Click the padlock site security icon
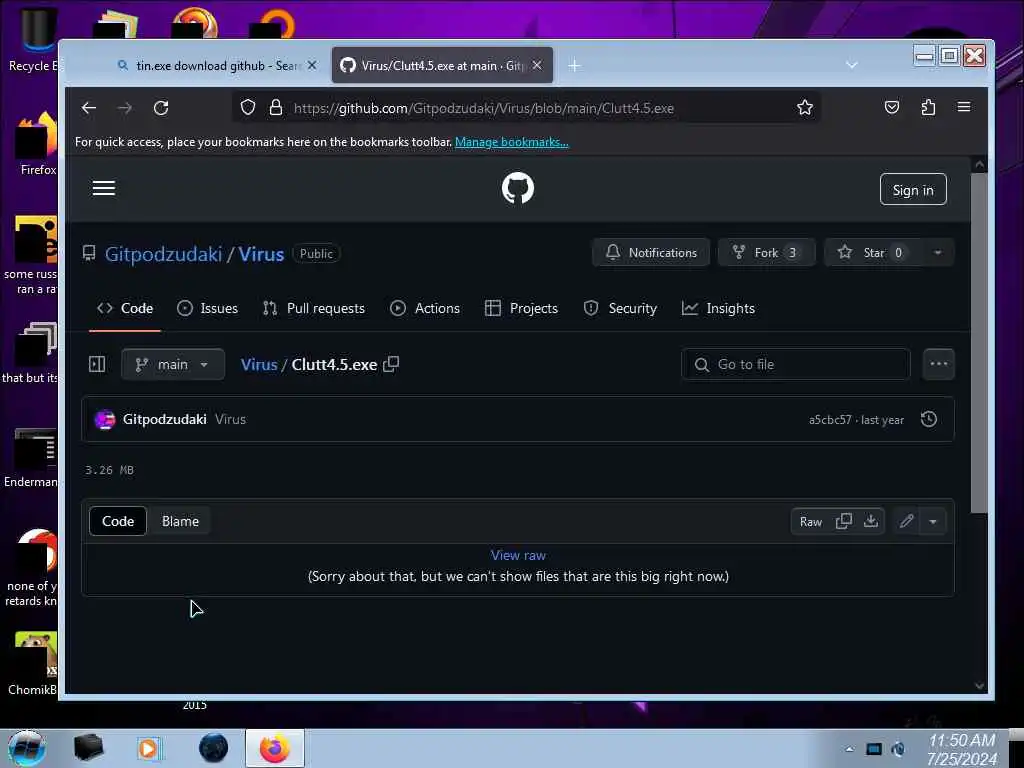The height and width of the screenshot is (768, 1024). 276,108
